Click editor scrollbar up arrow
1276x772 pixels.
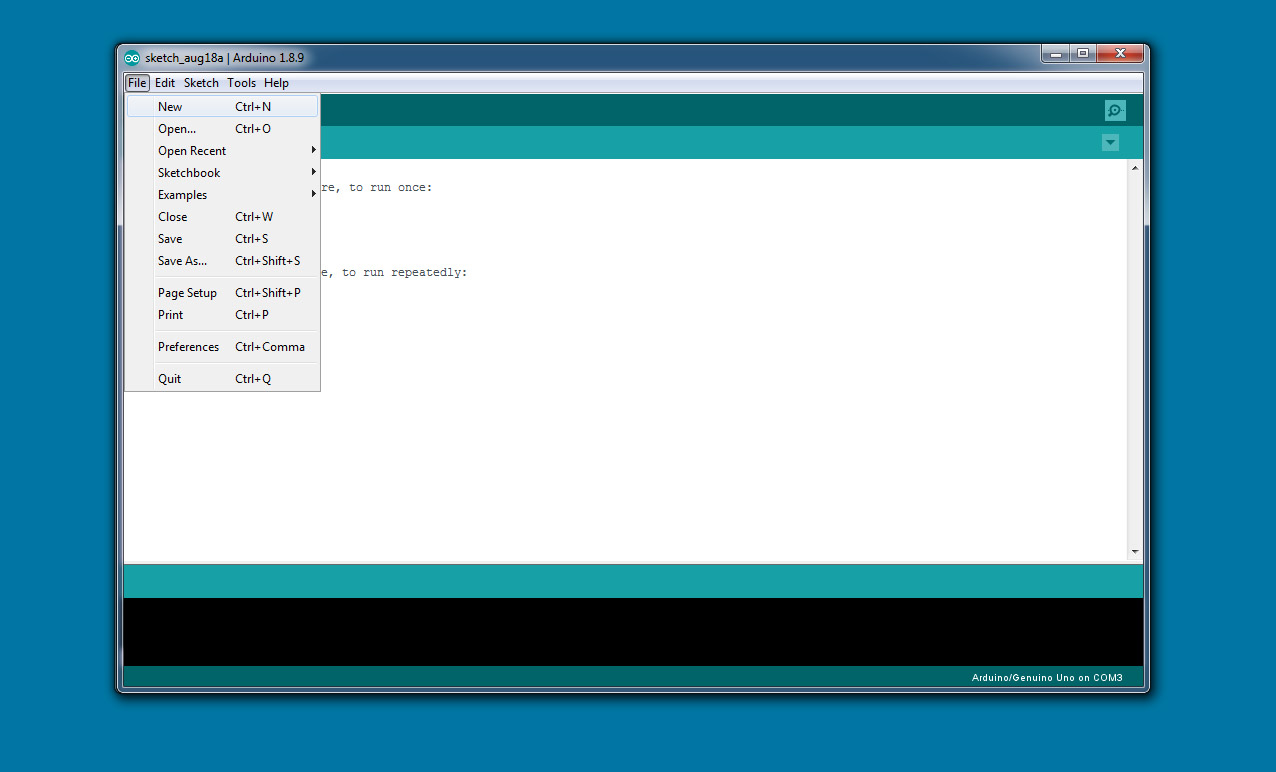coord(1135,168)
